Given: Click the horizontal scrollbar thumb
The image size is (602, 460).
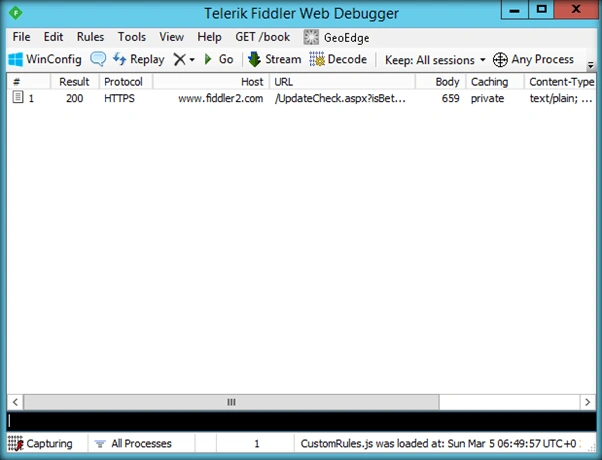Looking at the screenshot, I should pyautogui.click(x=231, y=402).
